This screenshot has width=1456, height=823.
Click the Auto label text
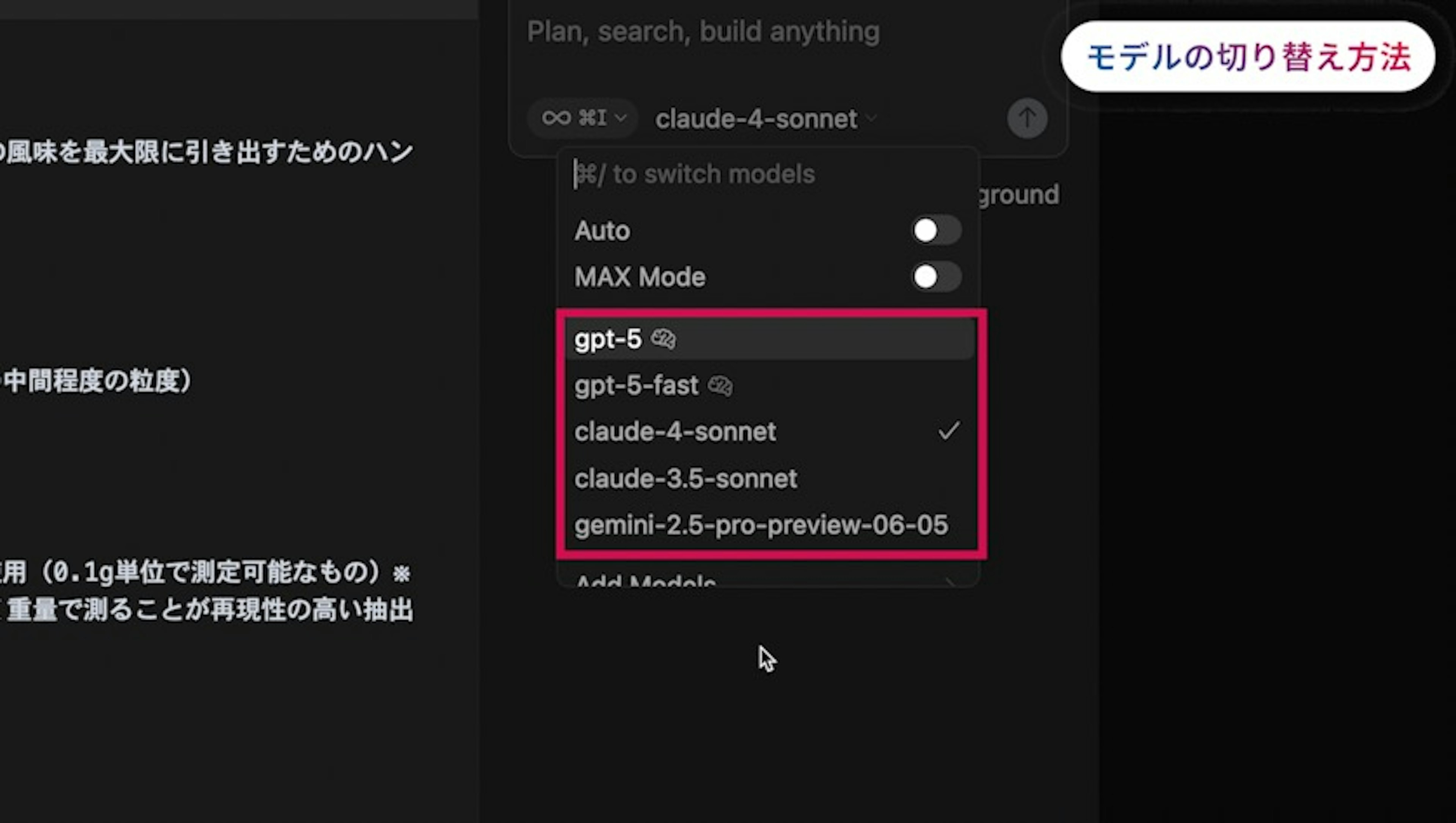tap(602, 231)
